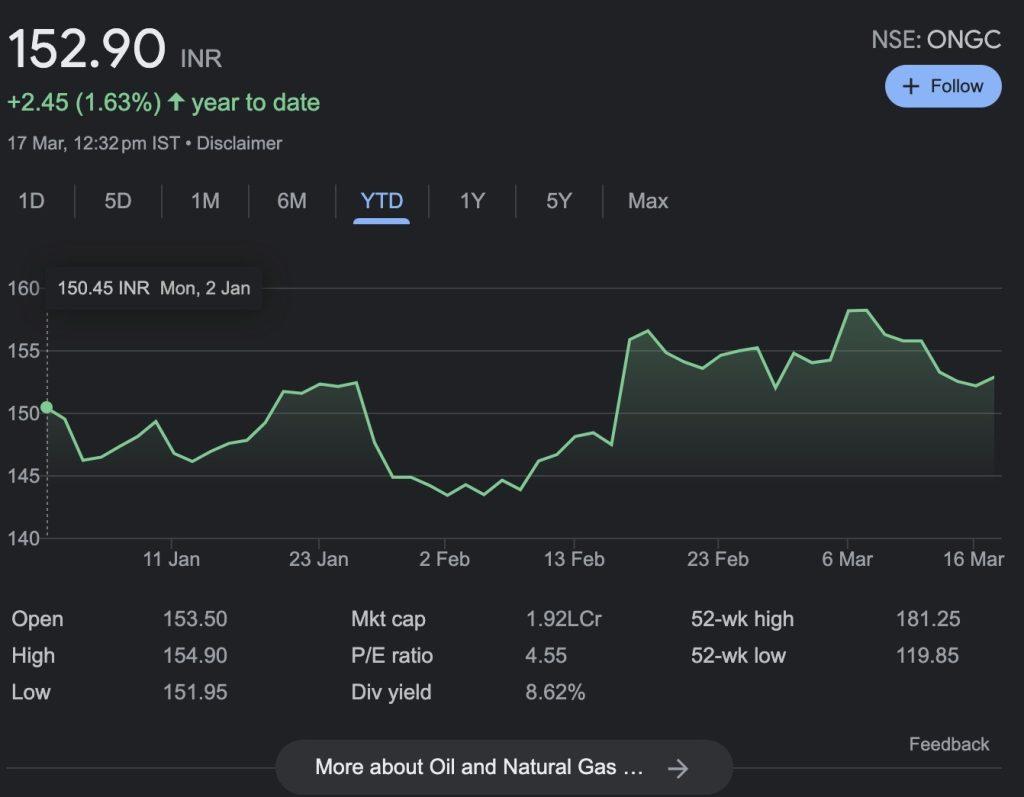Screen dimensions: 1024x797
Task: Click the Feedback link
Action: pyautogui.click(x=949, y=744)
